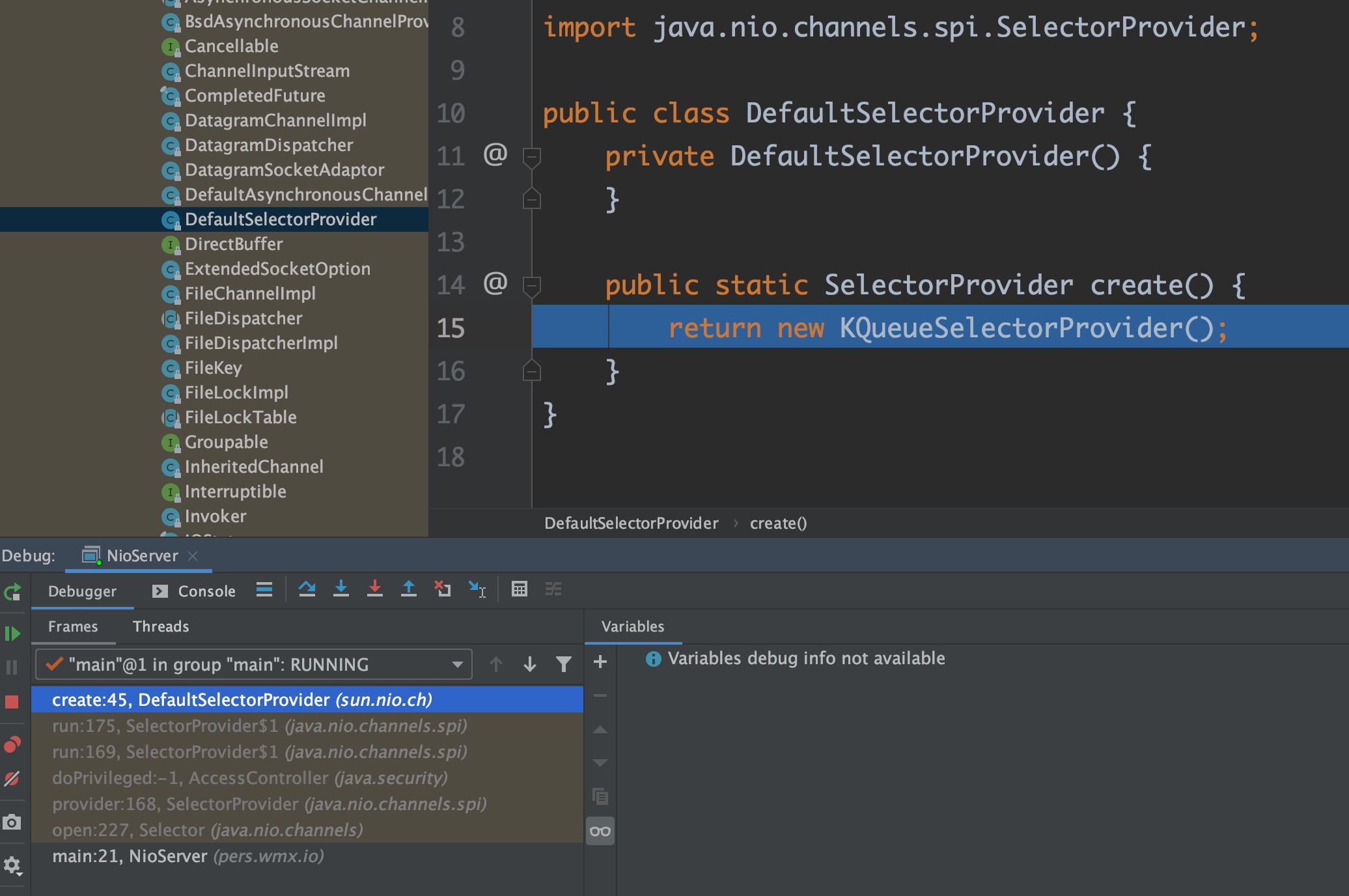Click DefaultSelectorProvider in the breadcrumb bar
The image size is (1349, 896).
[631, 524]
